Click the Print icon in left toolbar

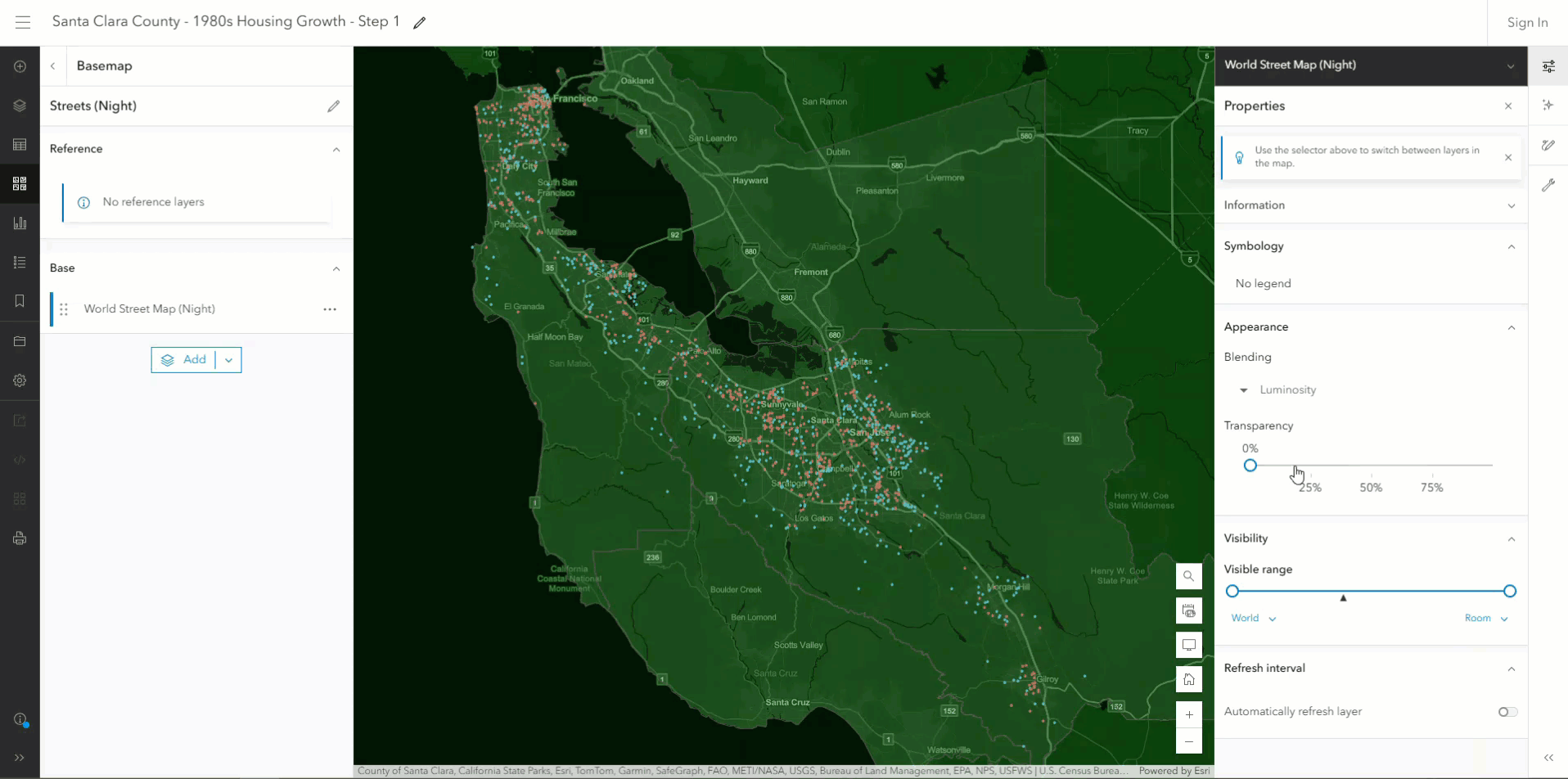point(20,538)
